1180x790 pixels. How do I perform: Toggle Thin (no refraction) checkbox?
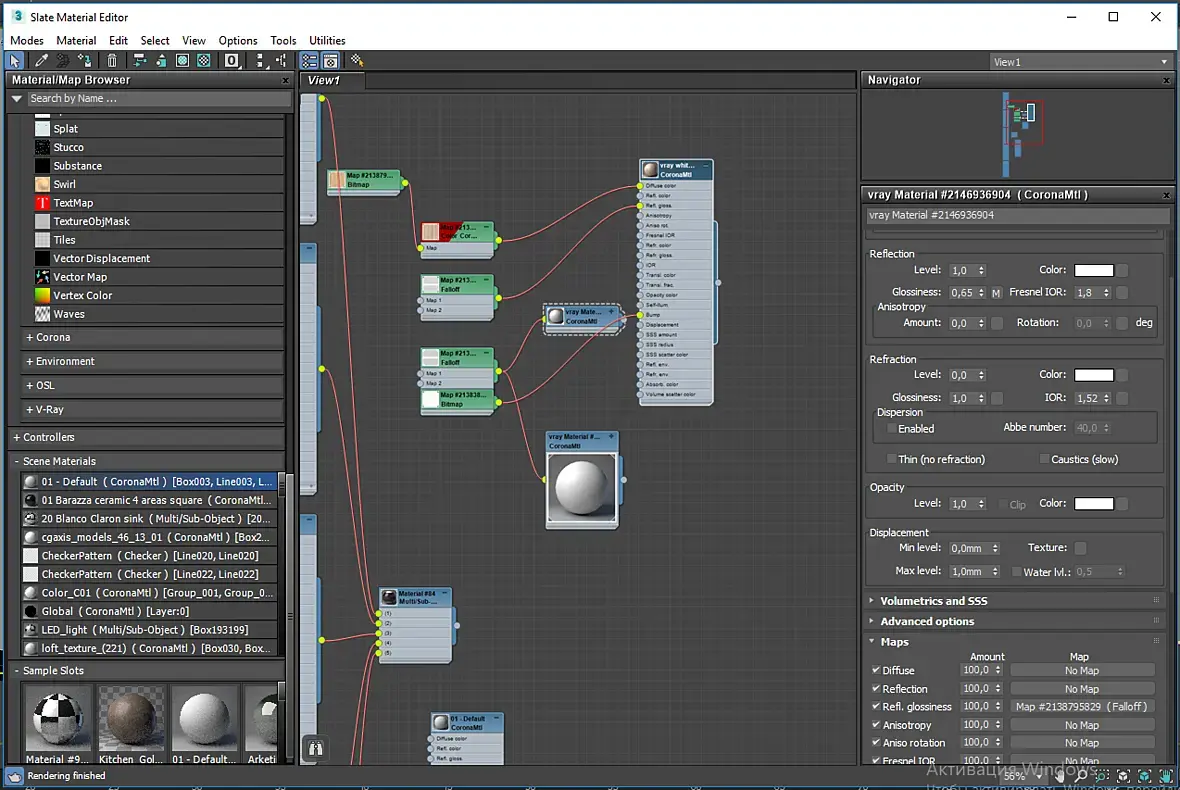pos(892,459)
